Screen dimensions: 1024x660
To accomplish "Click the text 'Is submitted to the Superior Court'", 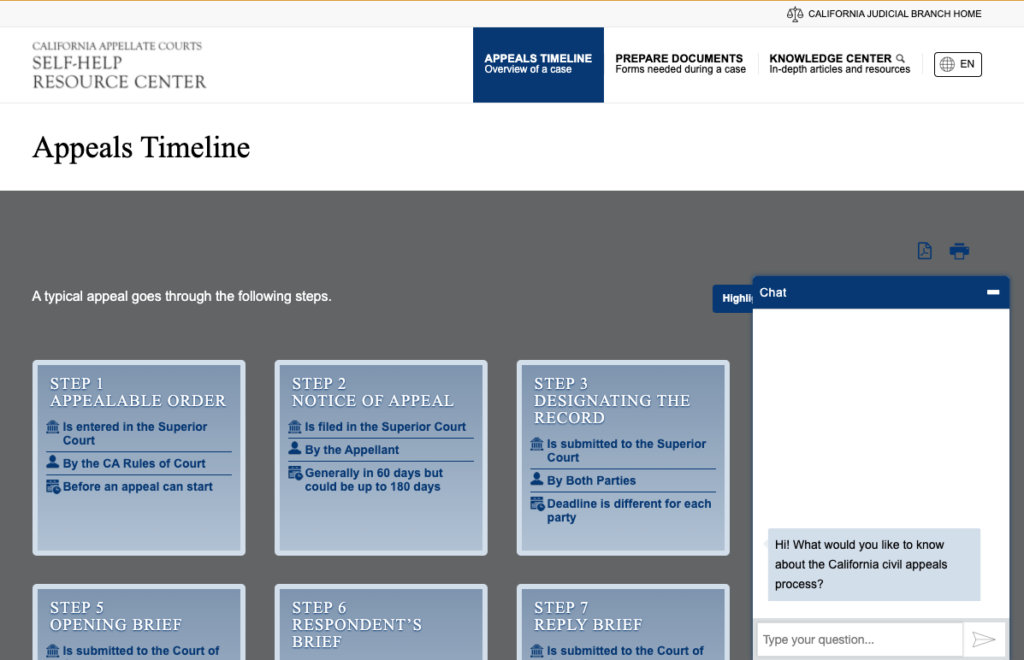I will [626, 450].
